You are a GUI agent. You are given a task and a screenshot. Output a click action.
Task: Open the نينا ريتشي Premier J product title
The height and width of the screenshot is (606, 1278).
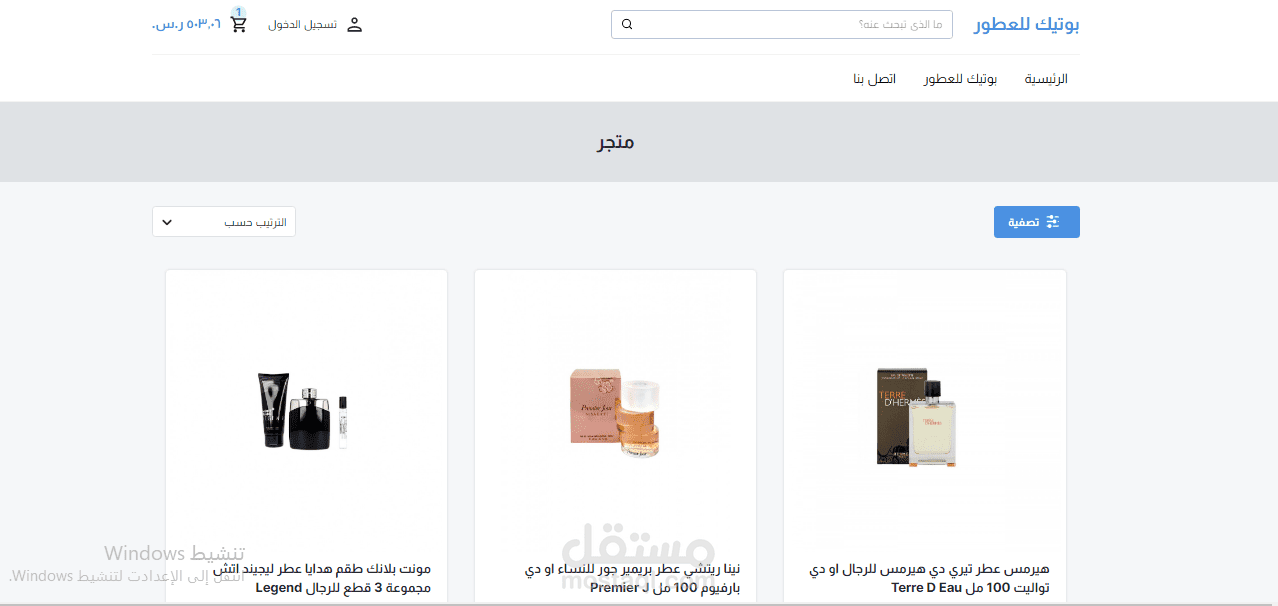(632, 578)
